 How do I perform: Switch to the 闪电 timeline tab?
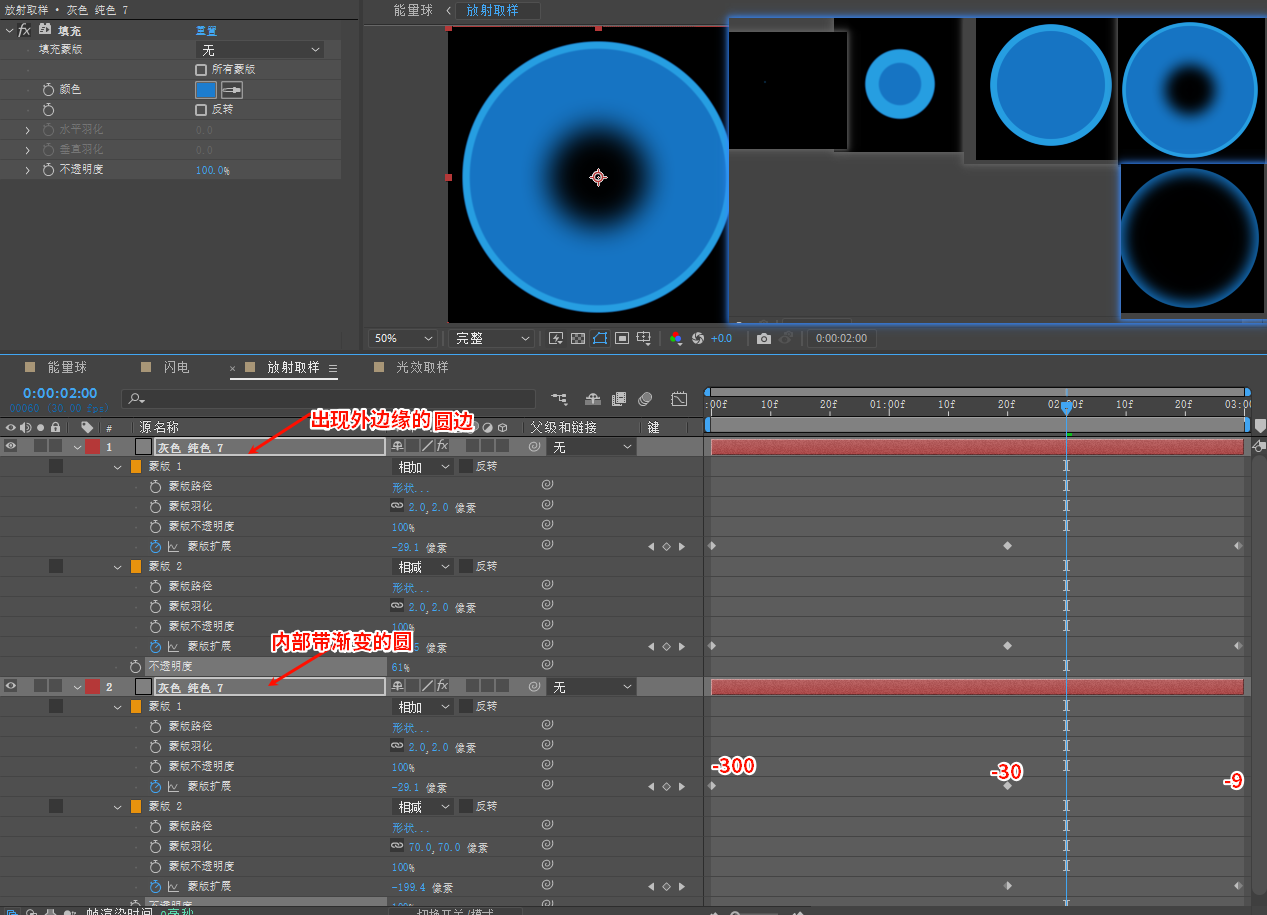click(176, 367)
